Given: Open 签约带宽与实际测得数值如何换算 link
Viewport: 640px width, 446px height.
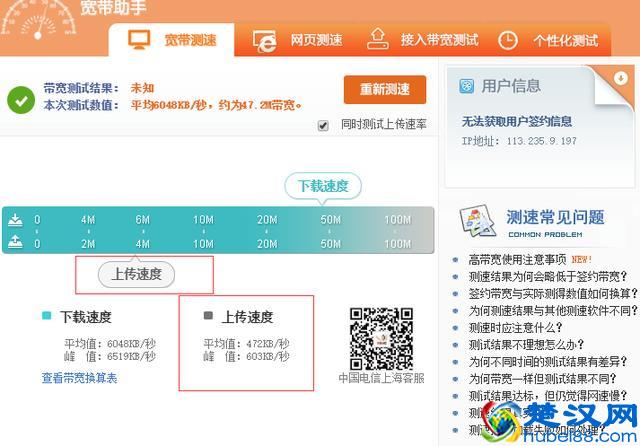Looking at the screenshot, I should [553, 293].
